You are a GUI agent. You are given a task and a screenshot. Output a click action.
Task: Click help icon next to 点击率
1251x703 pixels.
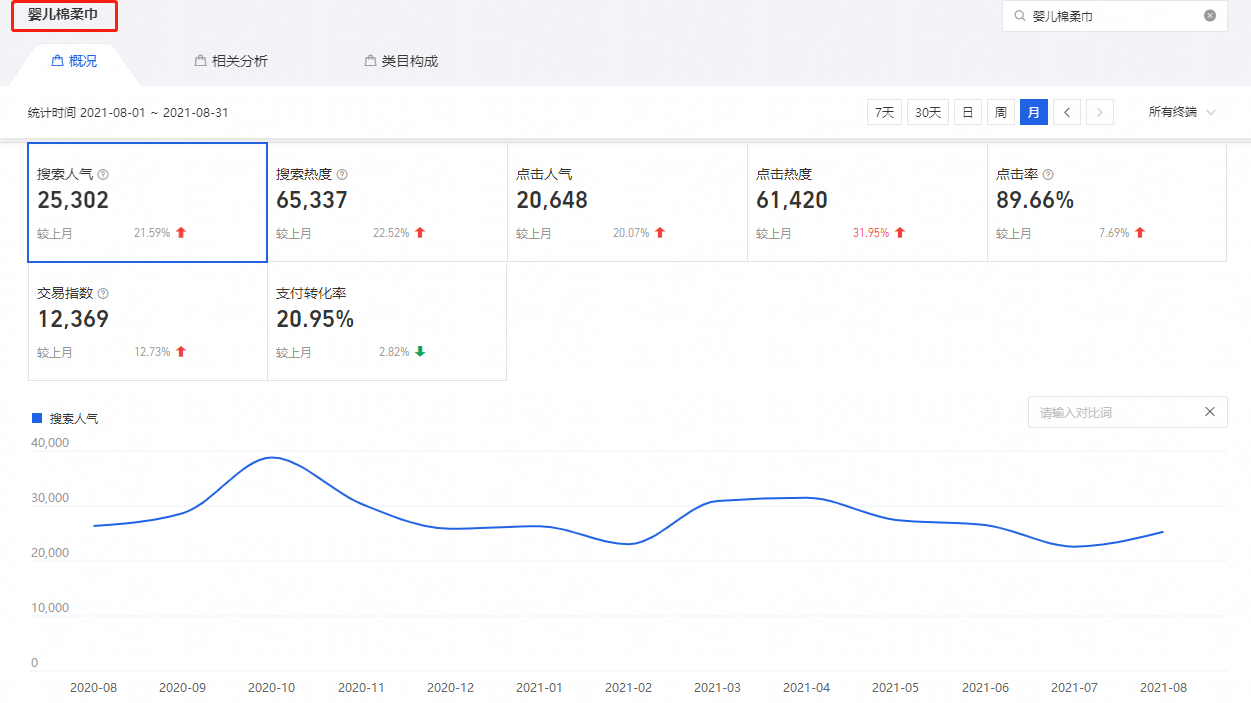click(x=1048, y=174)
